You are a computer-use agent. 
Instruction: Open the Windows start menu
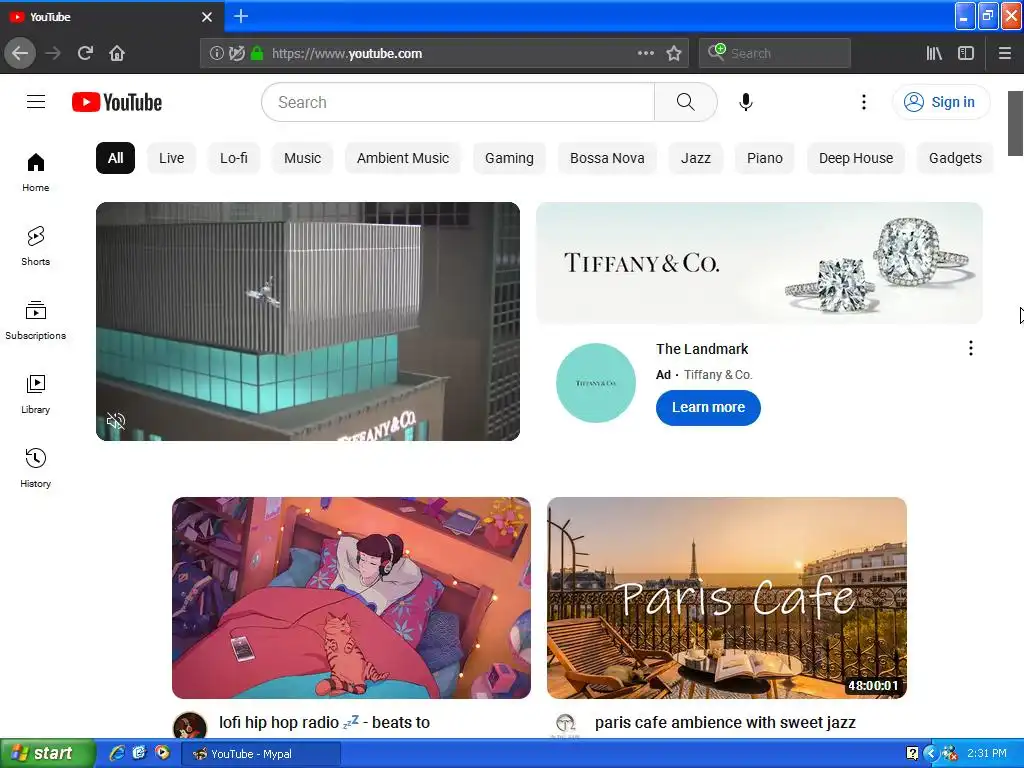(x=47, y=753)
